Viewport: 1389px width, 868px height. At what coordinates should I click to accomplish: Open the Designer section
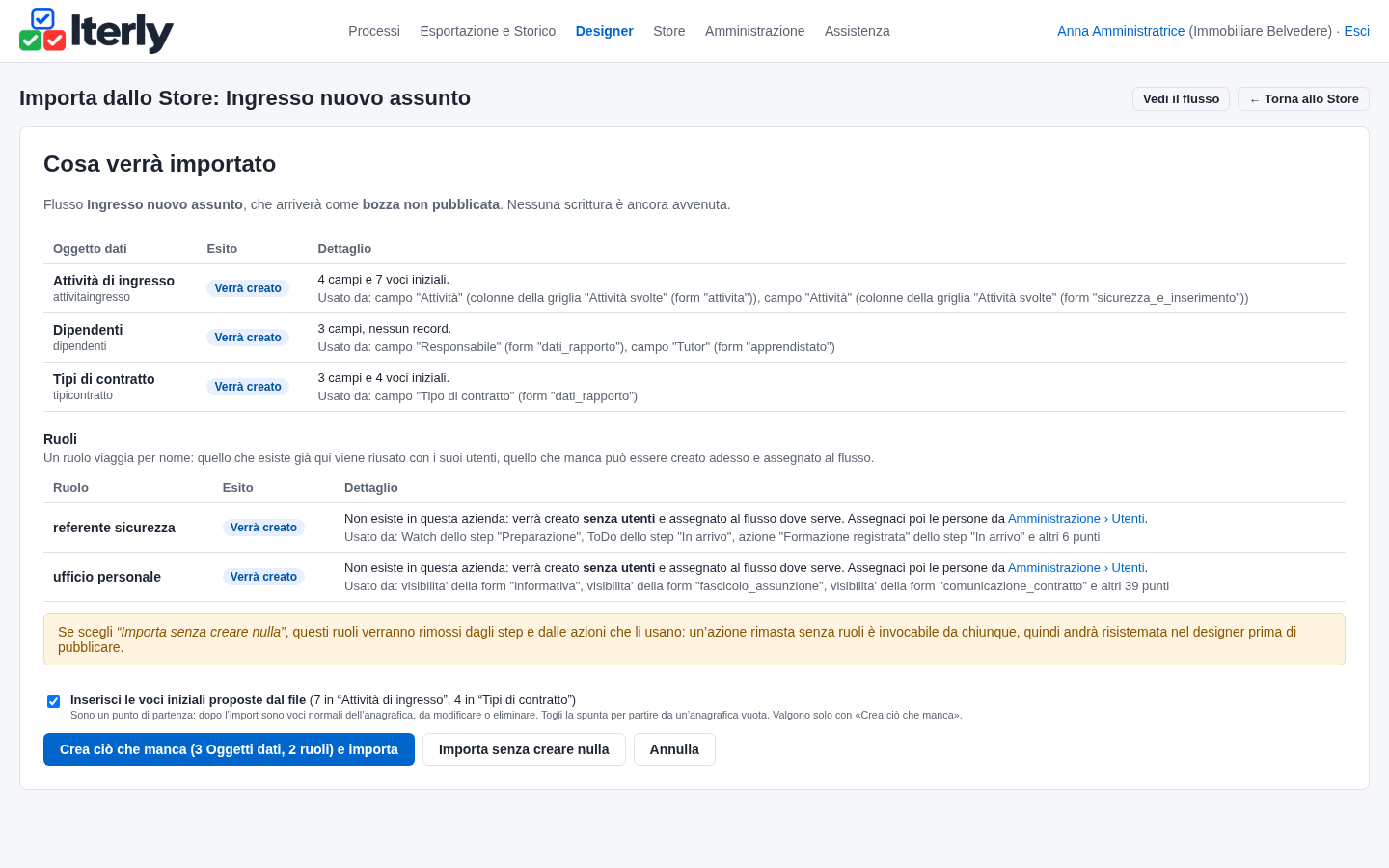coord(605,31)
